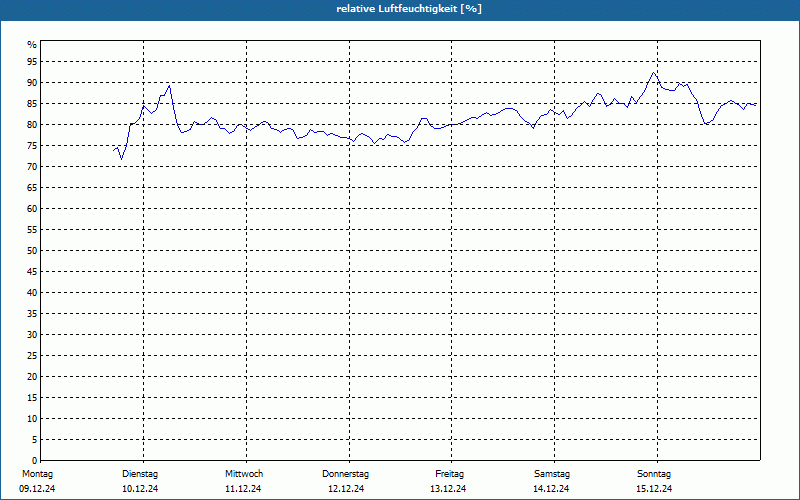Click the 0 y-axis value
Screen dimensions: 800x500
35,461
